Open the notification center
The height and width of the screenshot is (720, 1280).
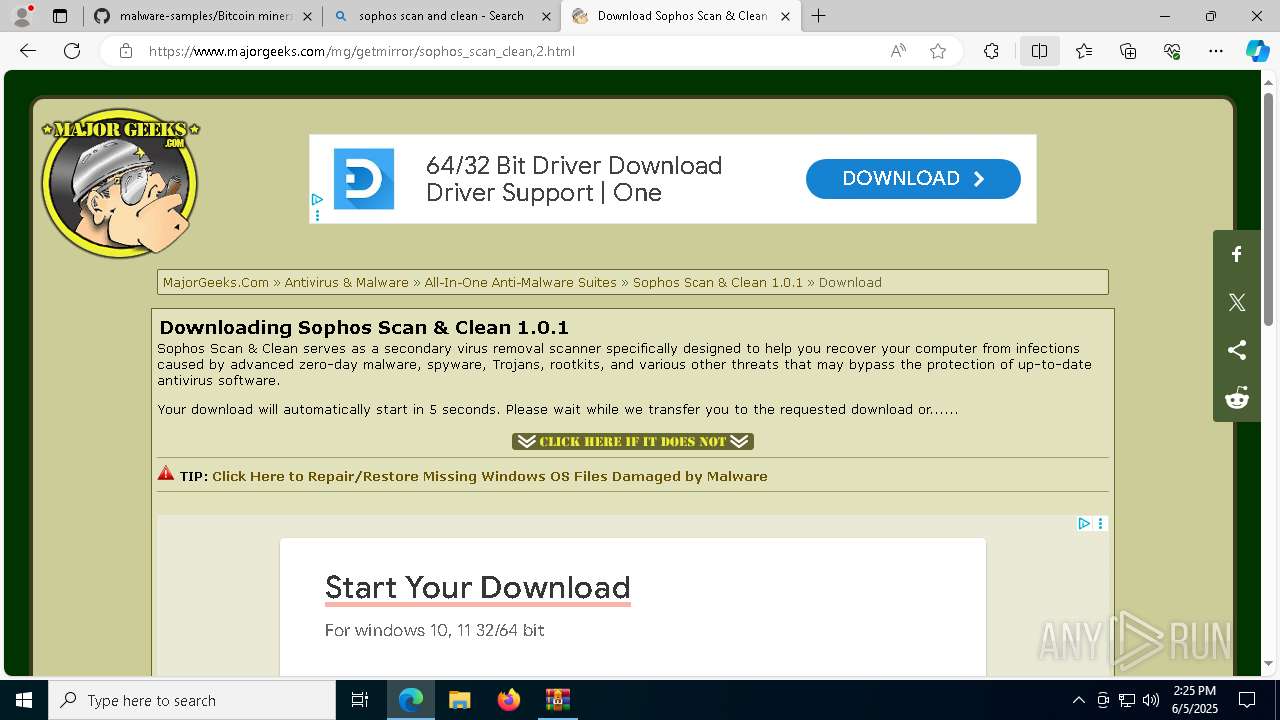[x=1247, y=700]
